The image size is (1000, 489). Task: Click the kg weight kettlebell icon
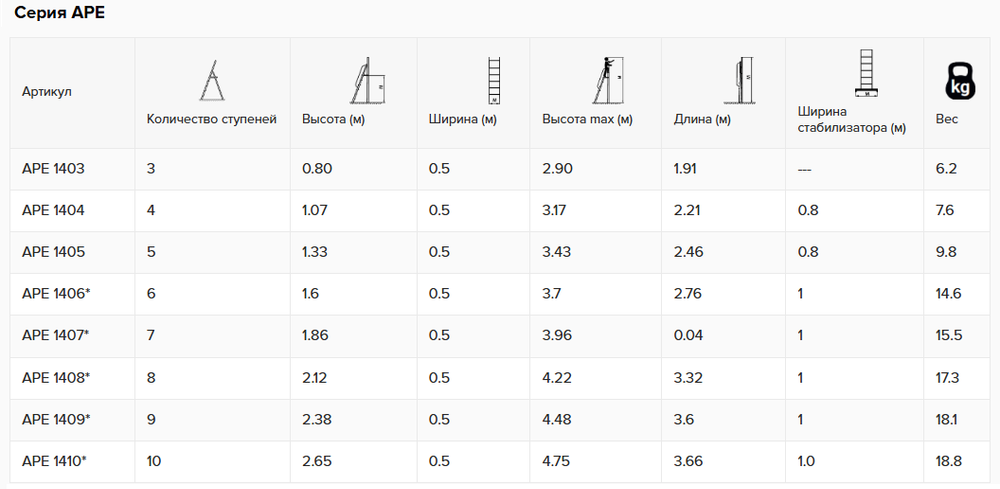click(959, 82)
